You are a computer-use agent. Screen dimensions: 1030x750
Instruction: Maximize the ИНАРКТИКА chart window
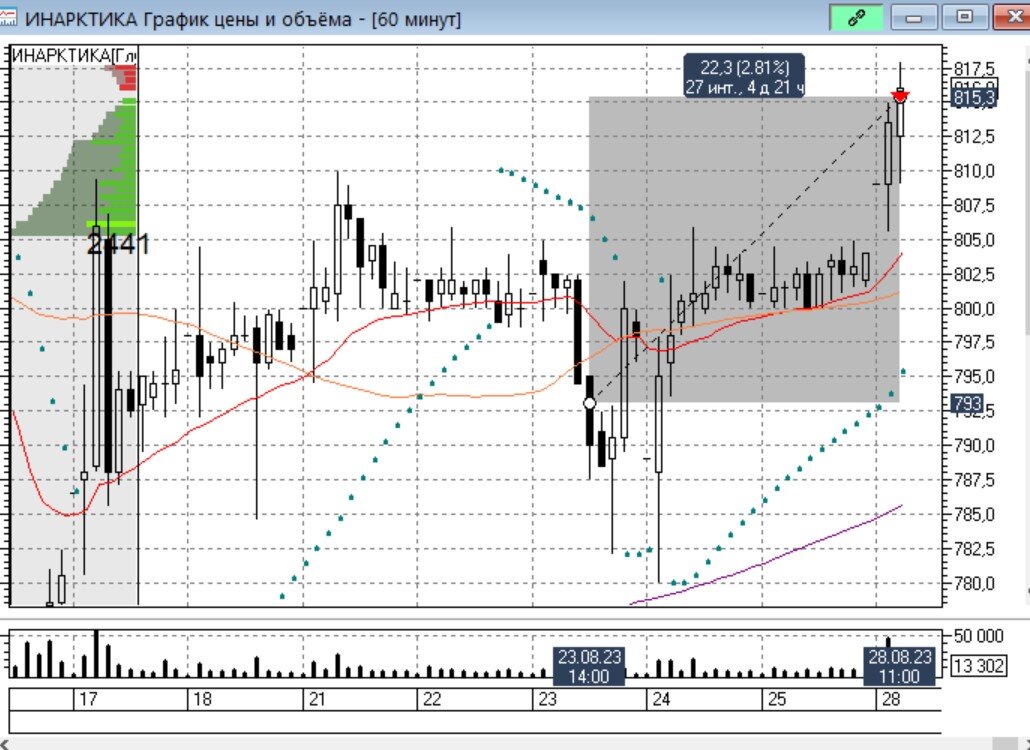pyautogui.click(x=964, y=18)
